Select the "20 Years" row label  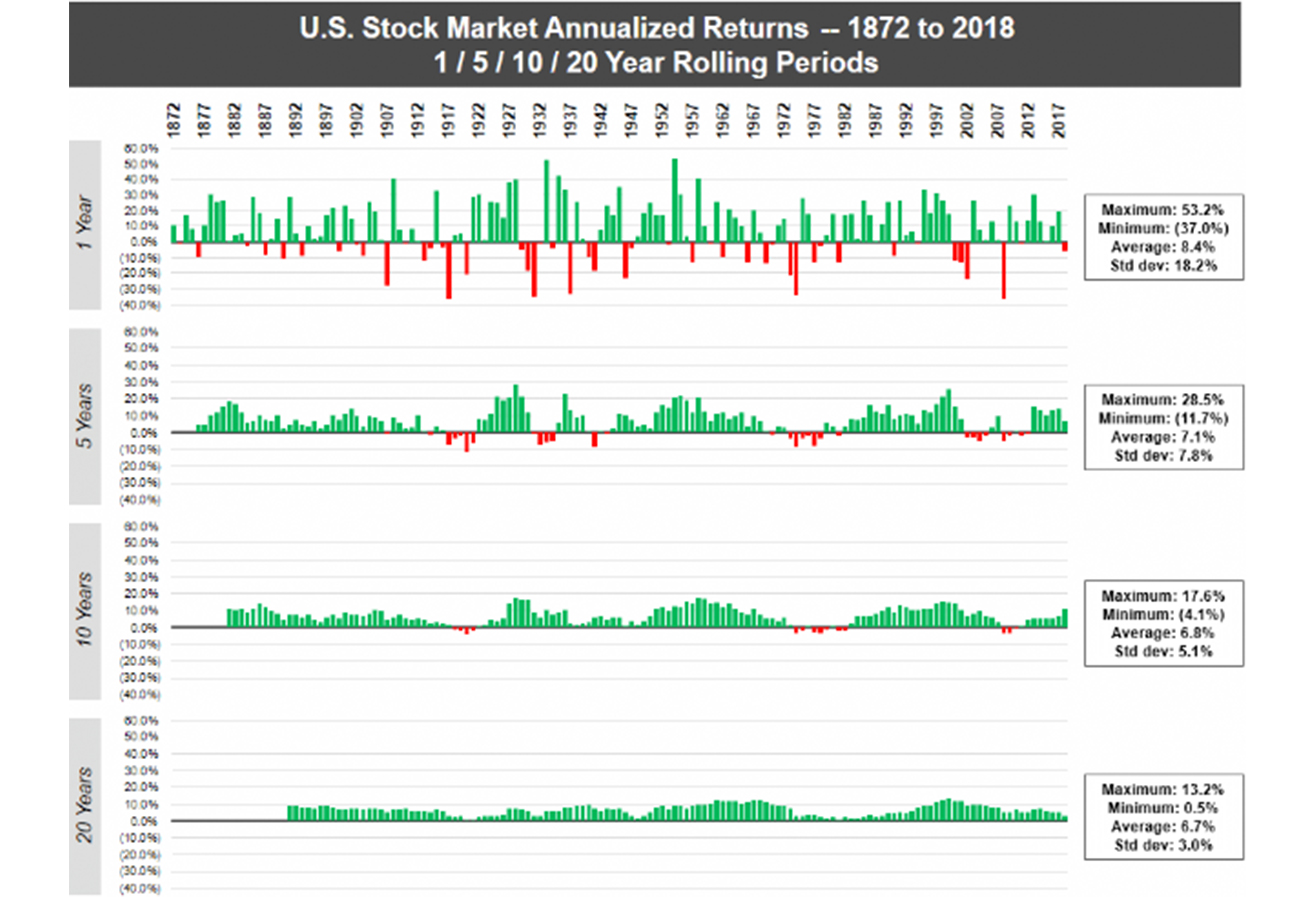coord(86,804)
